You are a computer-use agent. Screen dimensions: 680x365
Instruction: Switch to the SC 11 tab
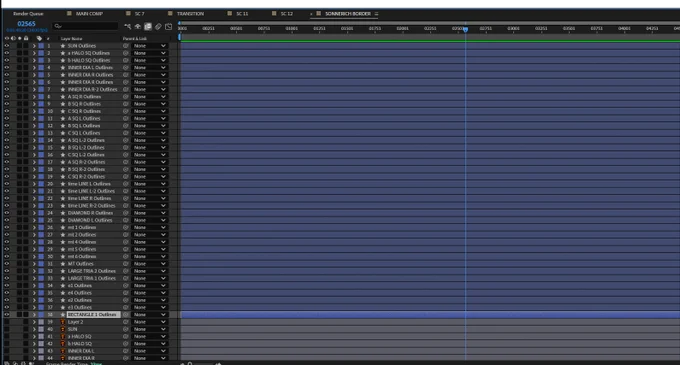pos(242,14)
